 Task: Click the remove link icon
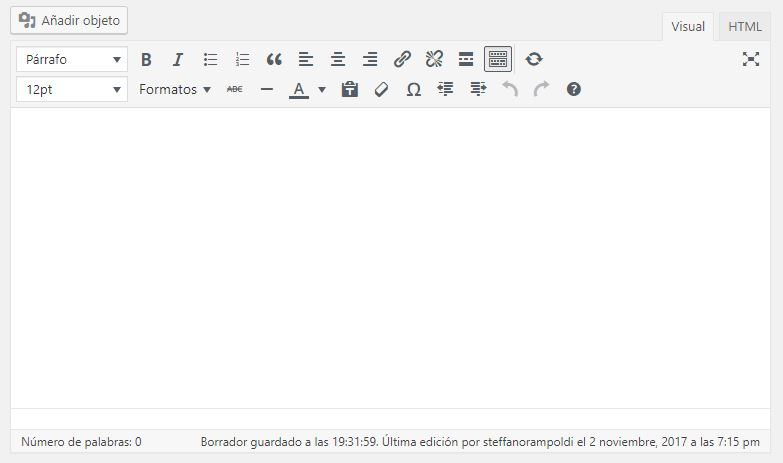434,59
